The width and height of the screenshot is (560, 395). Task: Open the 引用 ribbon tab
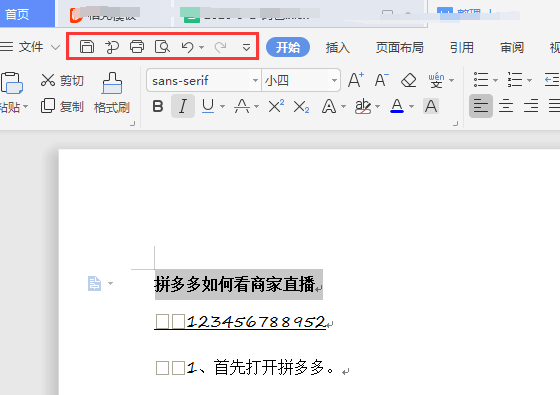pos(461,47)
